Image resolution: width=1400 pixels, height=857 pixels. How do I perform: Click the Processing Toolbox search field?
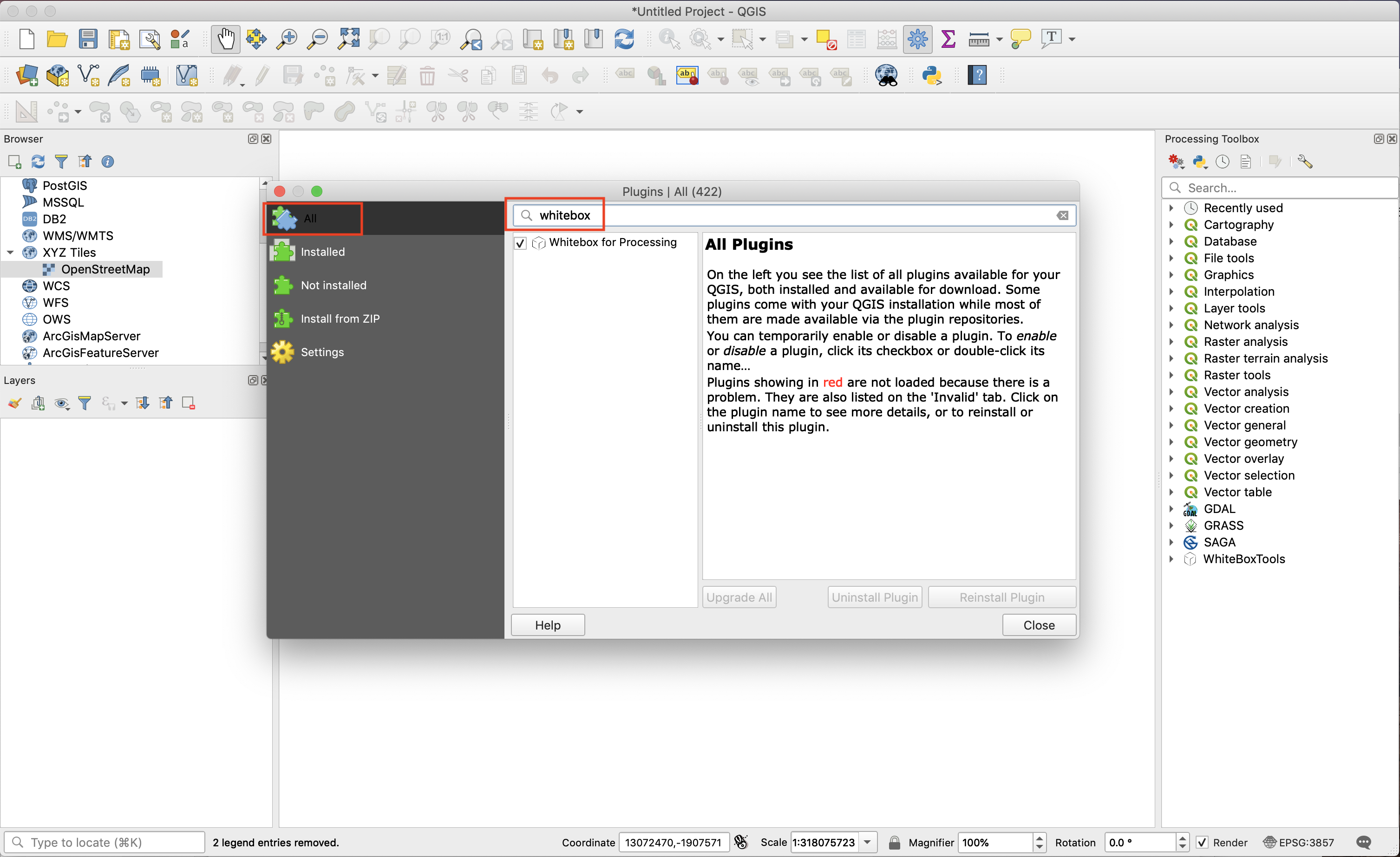click(x=1280, y=188)
